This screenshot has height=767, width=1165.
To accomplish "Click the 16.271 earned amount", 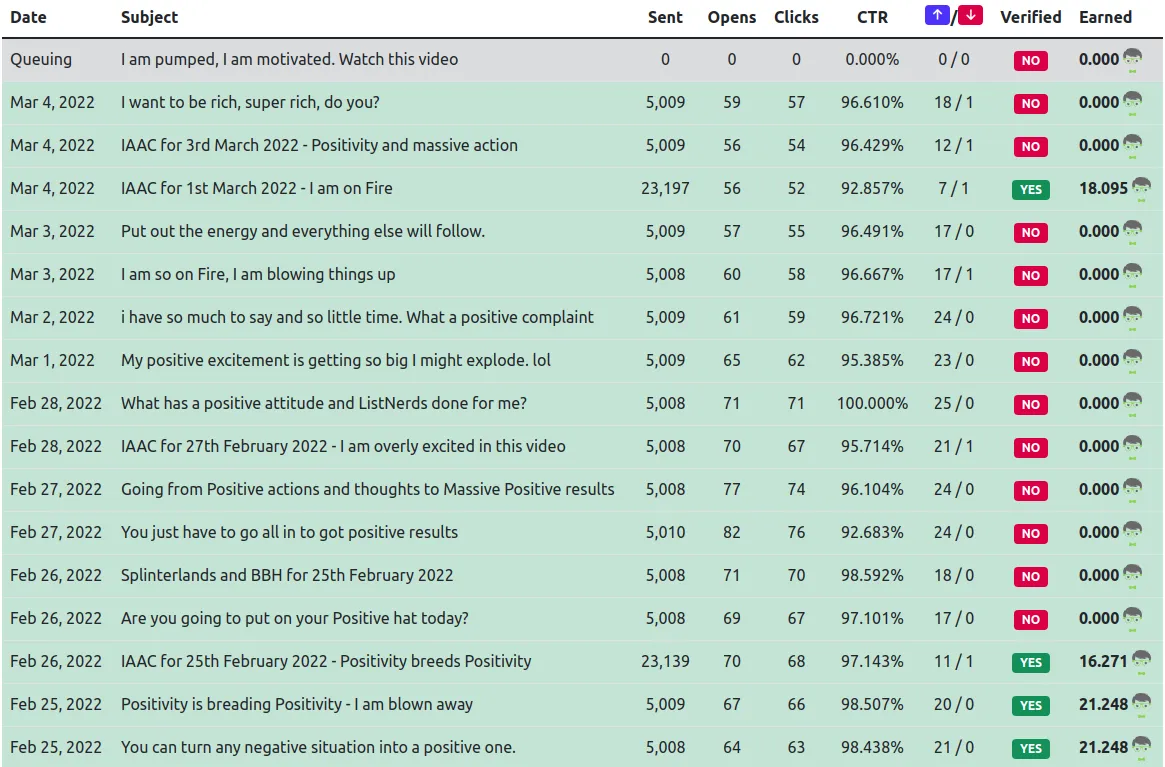I will pos(1103,661).
